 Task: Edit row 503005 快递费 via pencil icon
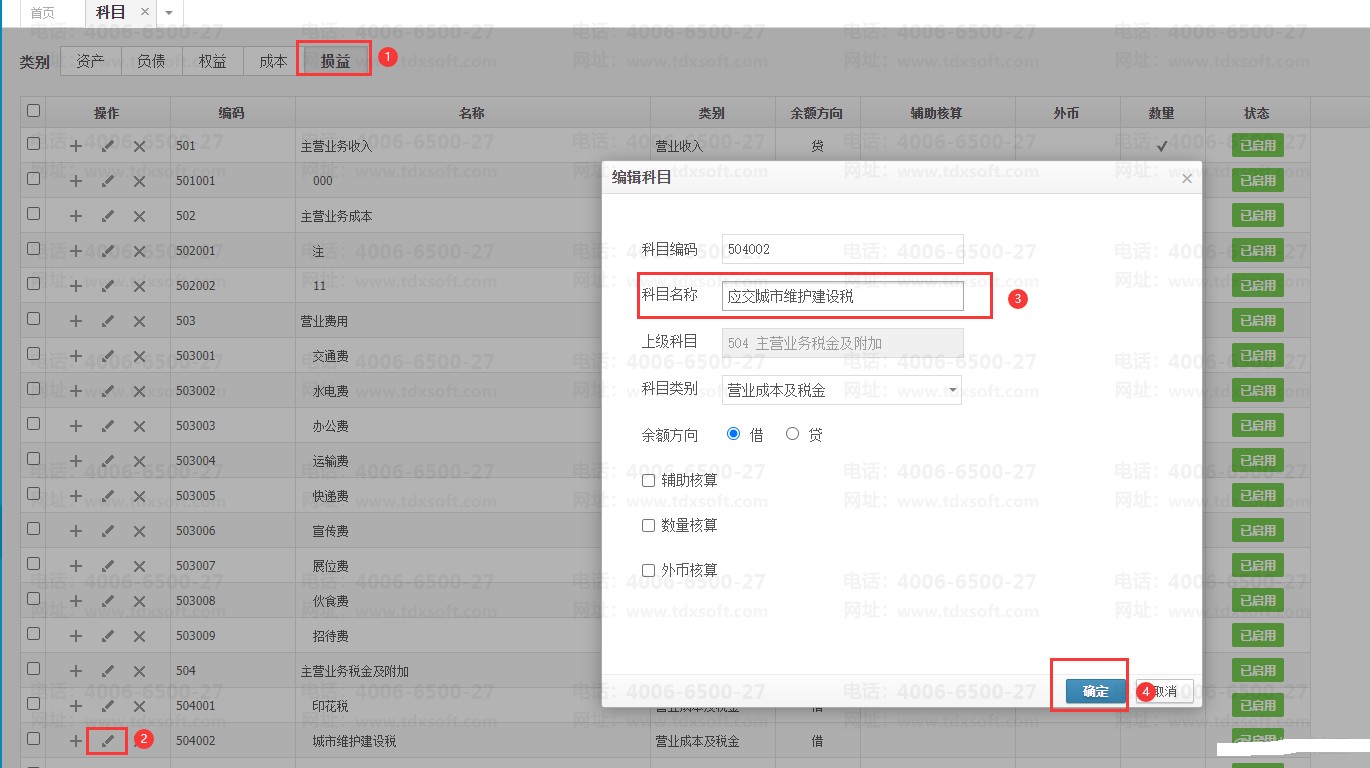(x=107, y=496)
